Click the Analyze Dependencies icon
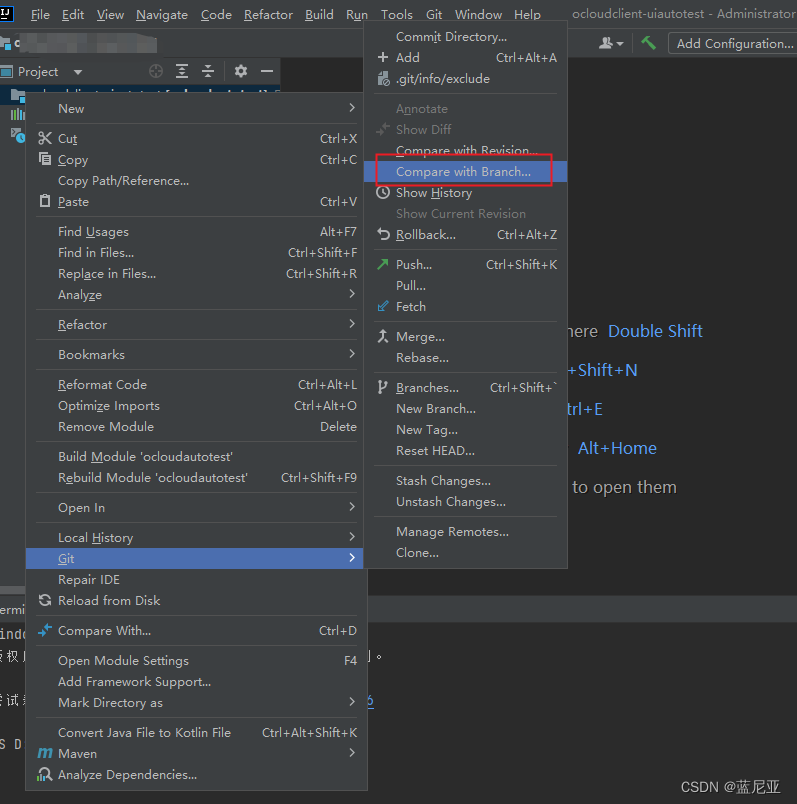This screenshot has width=797, height=804. coord(45,774)
